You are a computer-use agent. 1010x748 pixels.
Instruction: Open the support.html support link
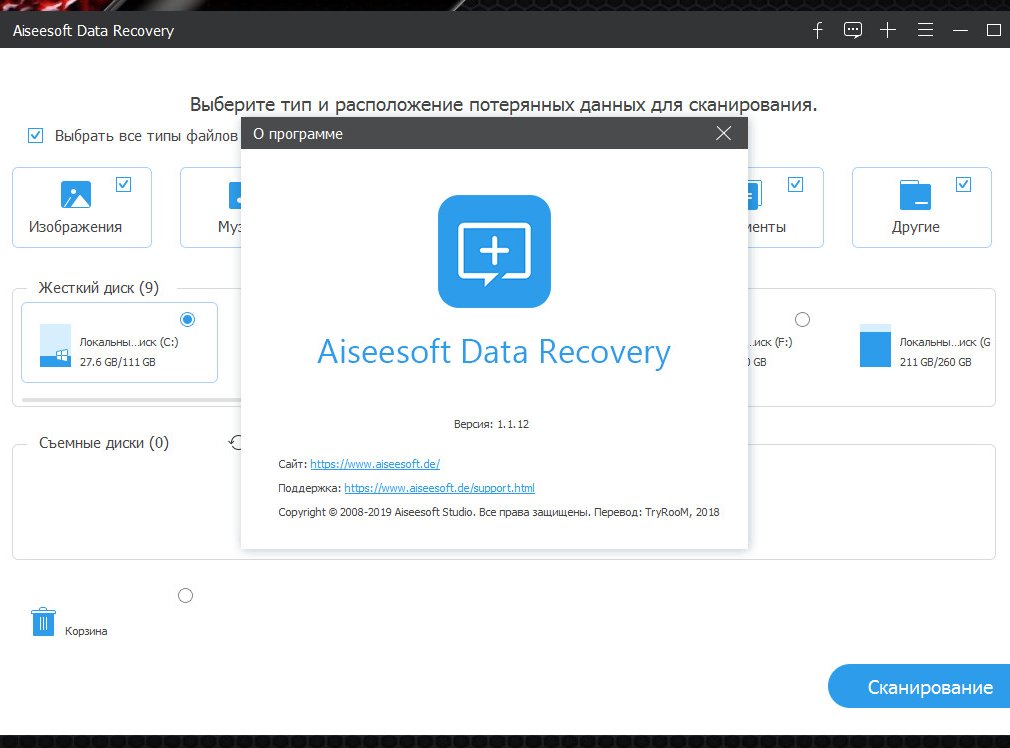coord(439,488)
